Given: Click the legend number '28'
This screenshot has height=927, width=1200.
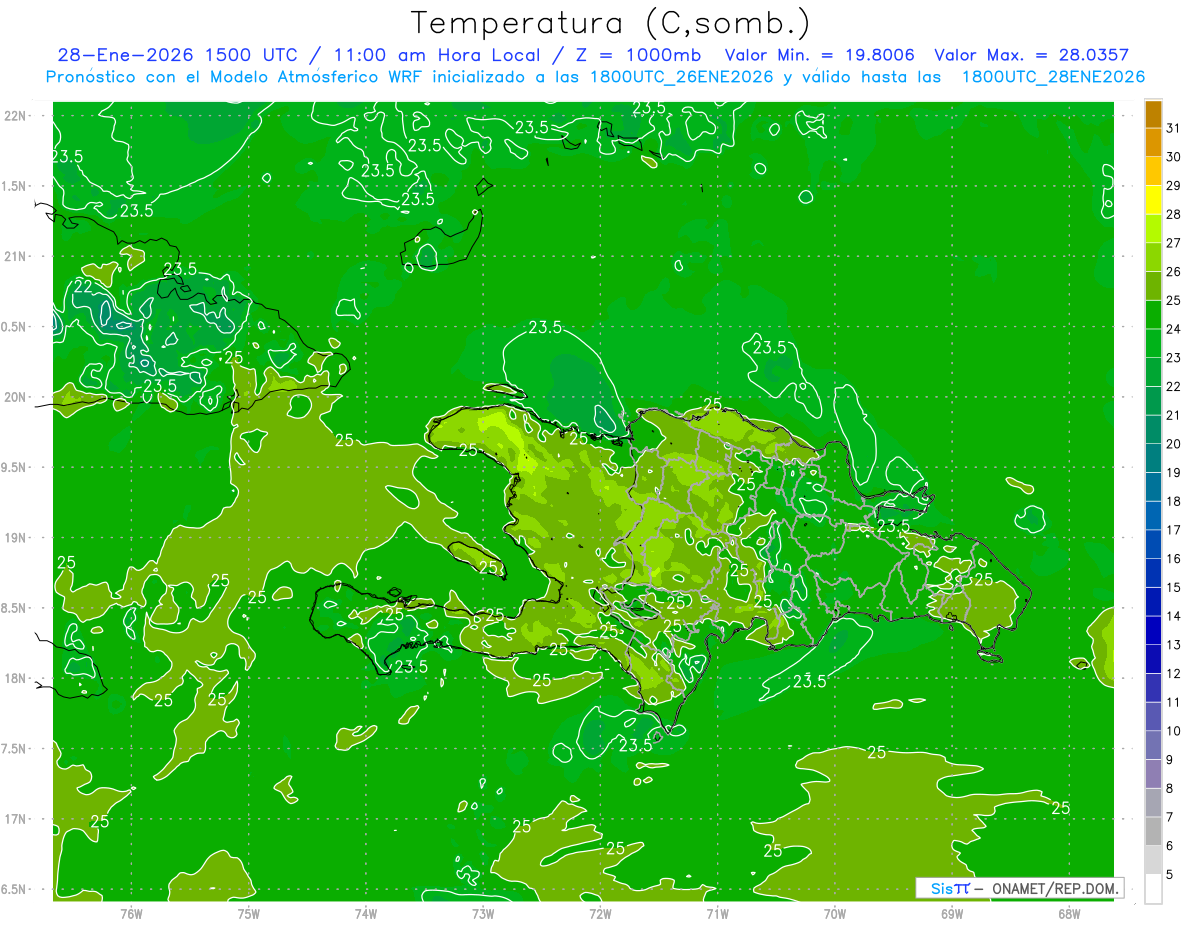Looking at the screenshot, I should pos(1174,215).
